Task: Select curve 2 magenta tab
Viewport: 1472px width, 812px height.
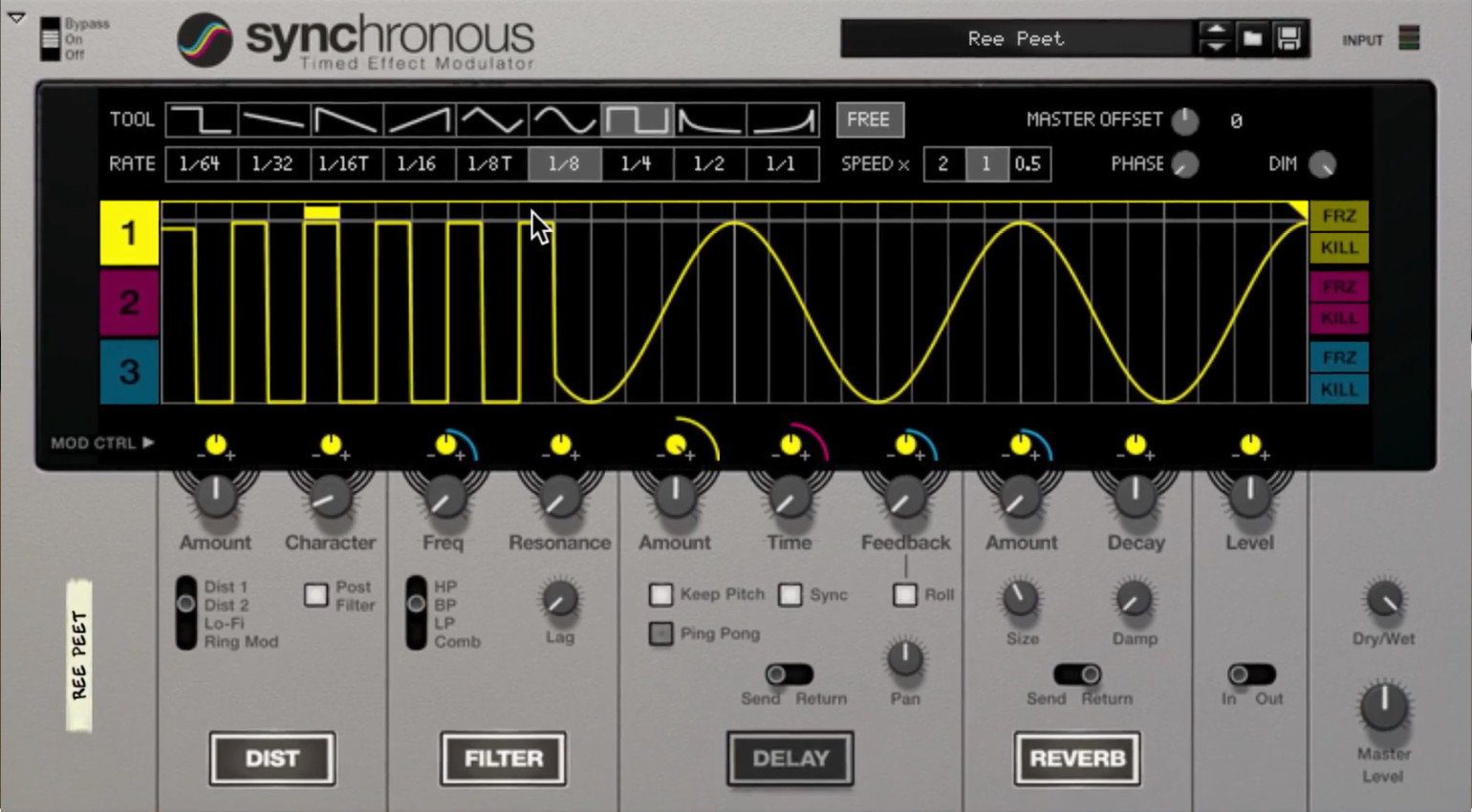Action: [129, 302]
